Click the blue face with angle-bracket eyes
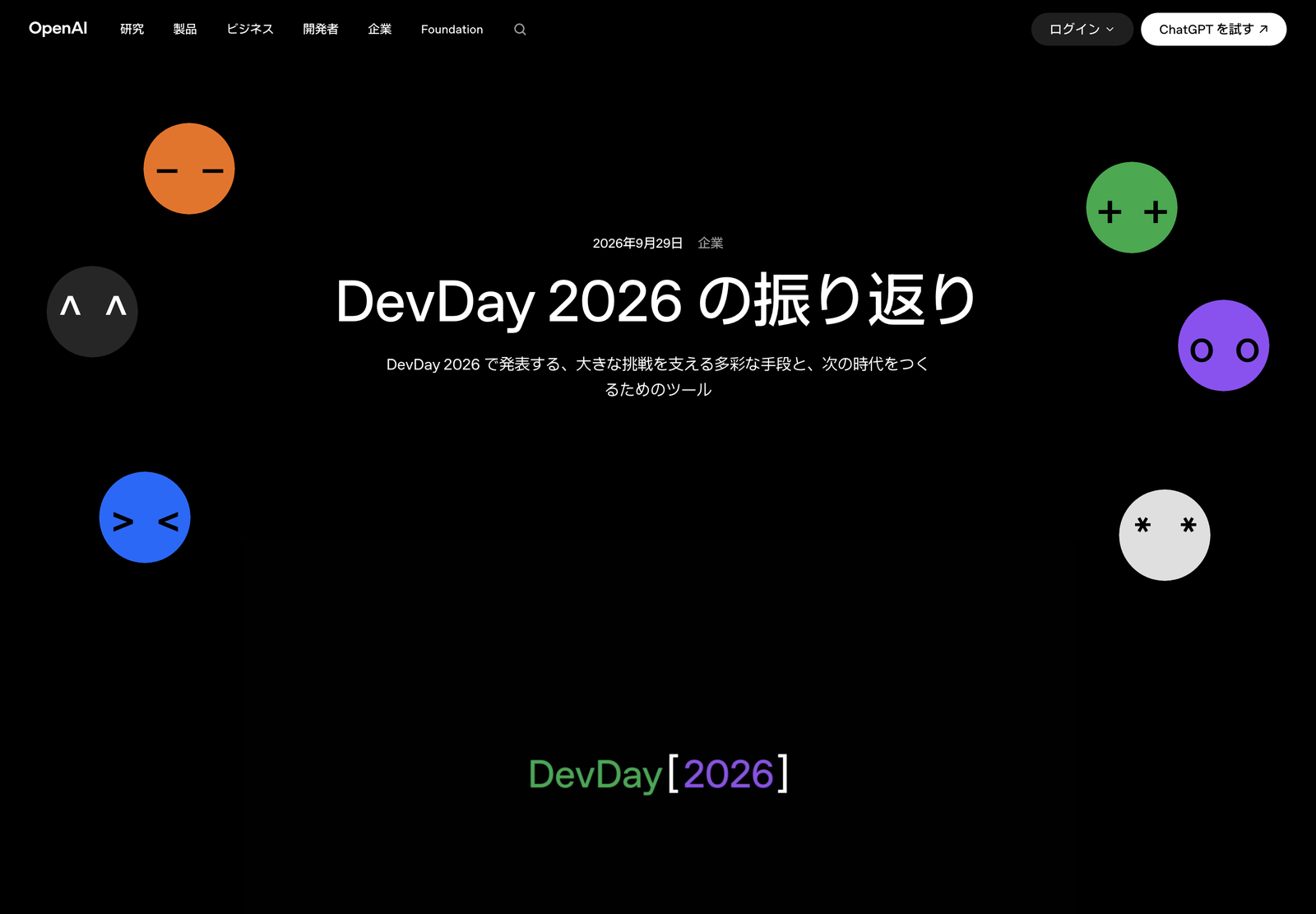 (145, 517)
